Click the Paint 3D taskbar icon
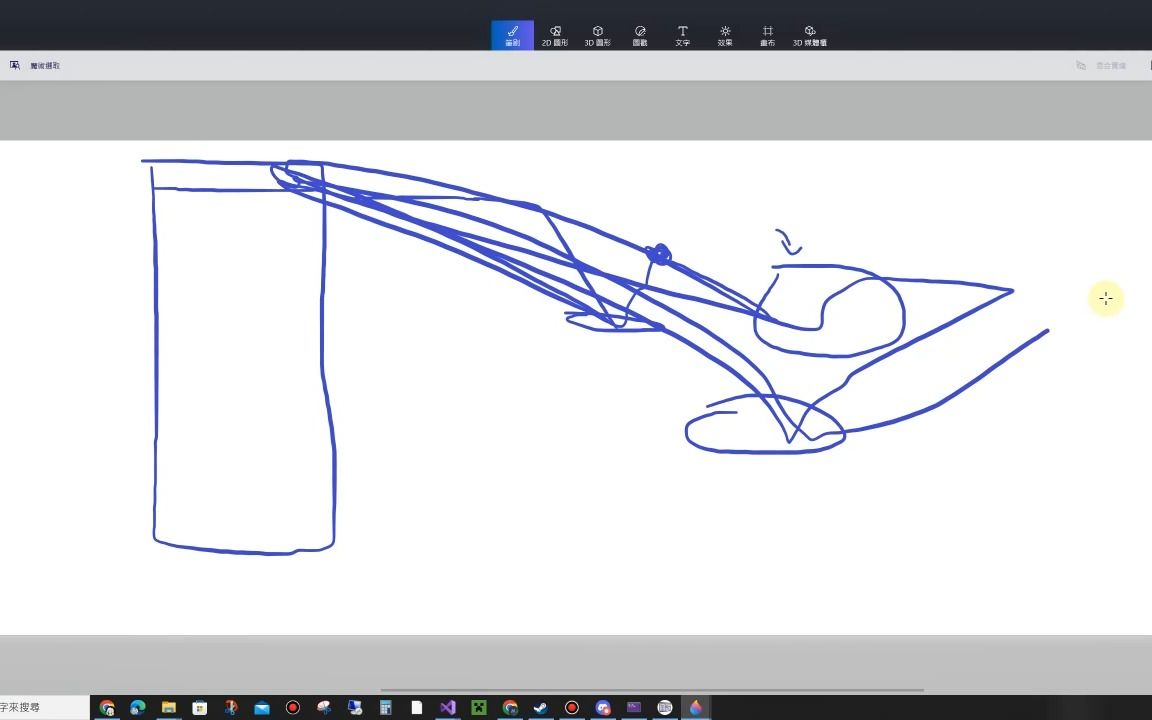The width and height of the screenshot is (1152, 720). [695, 708]
